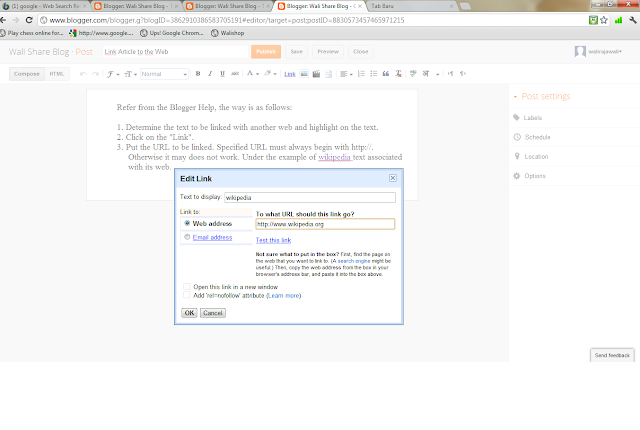Click the insert image icon
This screenshot has height=430, width=640.
coord(304,74)
